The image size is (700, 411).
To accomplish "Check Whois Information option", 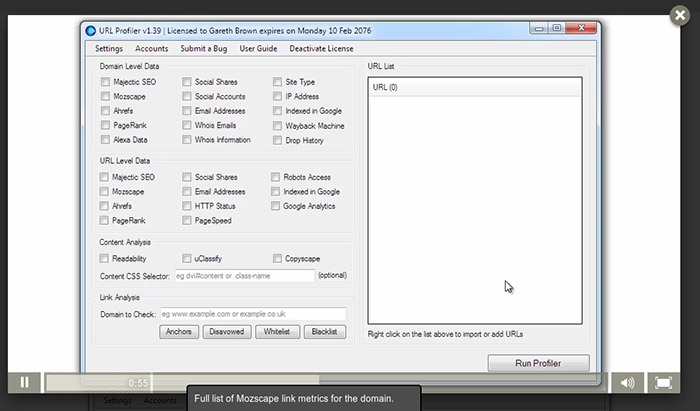I will pos(187,140).
